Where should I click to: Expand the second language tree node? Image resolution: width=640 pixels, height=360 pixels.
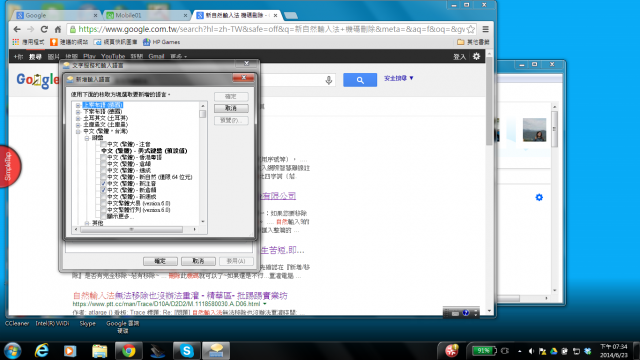[x=78, y=112]
